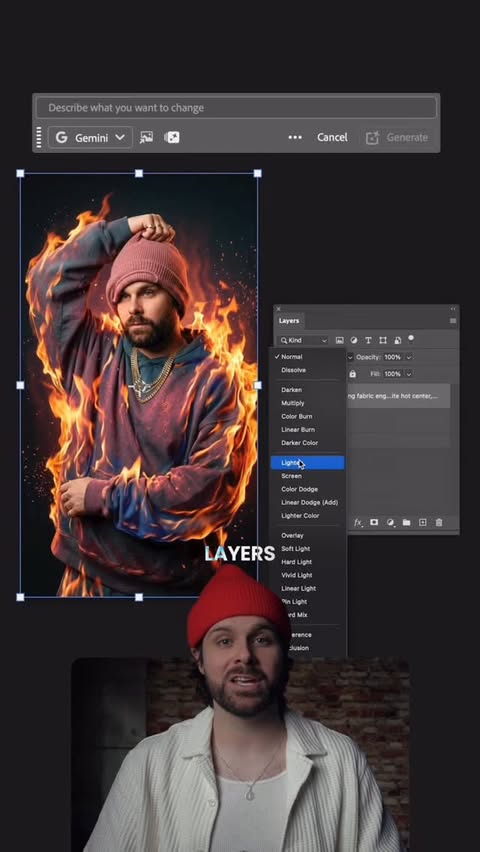
Task: Click the bottom-left transform handle
Action: [20, 597]
